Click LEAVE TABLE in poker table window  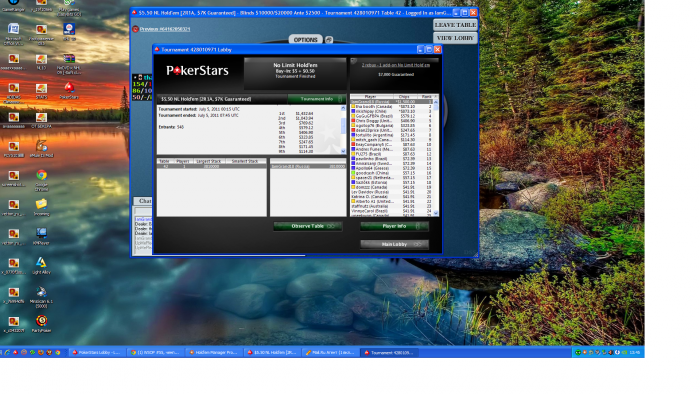tap(455, 25)
